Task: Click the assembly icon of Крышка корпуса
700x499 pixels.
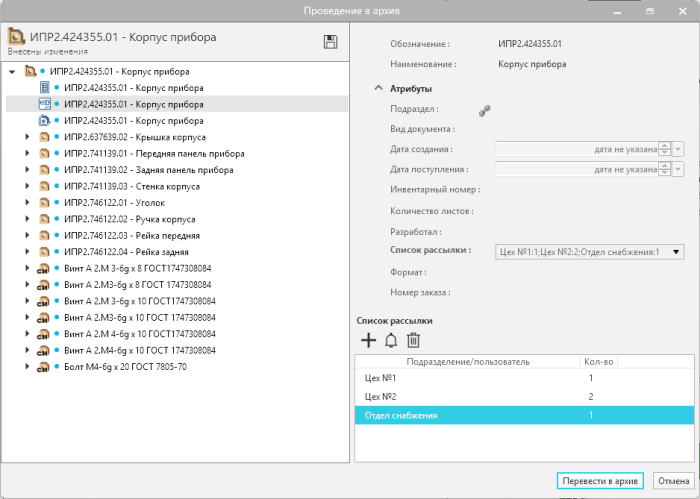Action: coord(44,137)
